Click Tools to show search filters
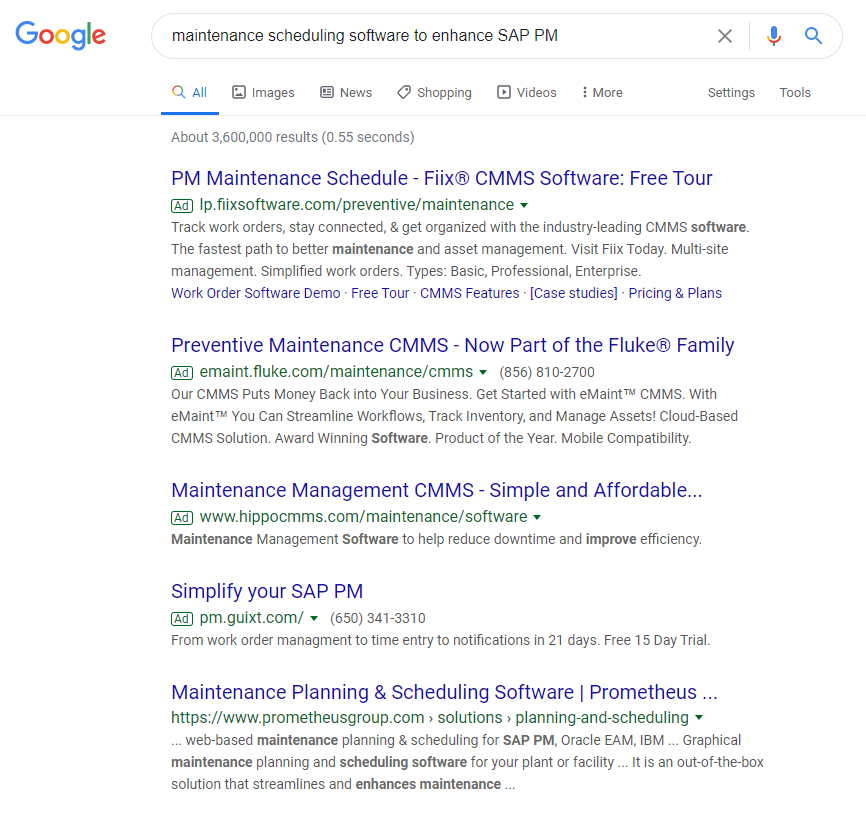866x813 pixels. (795, 92)
